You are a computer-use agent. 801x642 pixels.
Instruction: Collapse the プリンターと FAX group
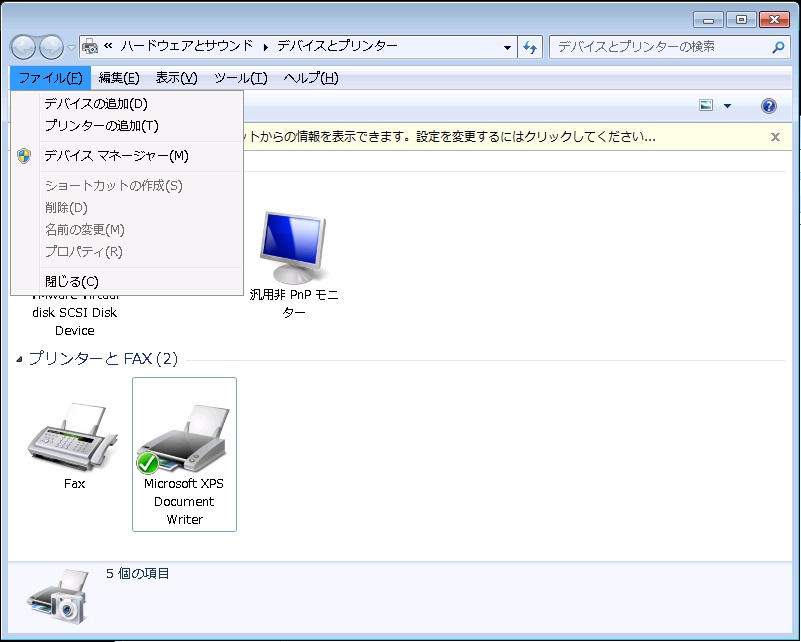(x=20, y=359)
